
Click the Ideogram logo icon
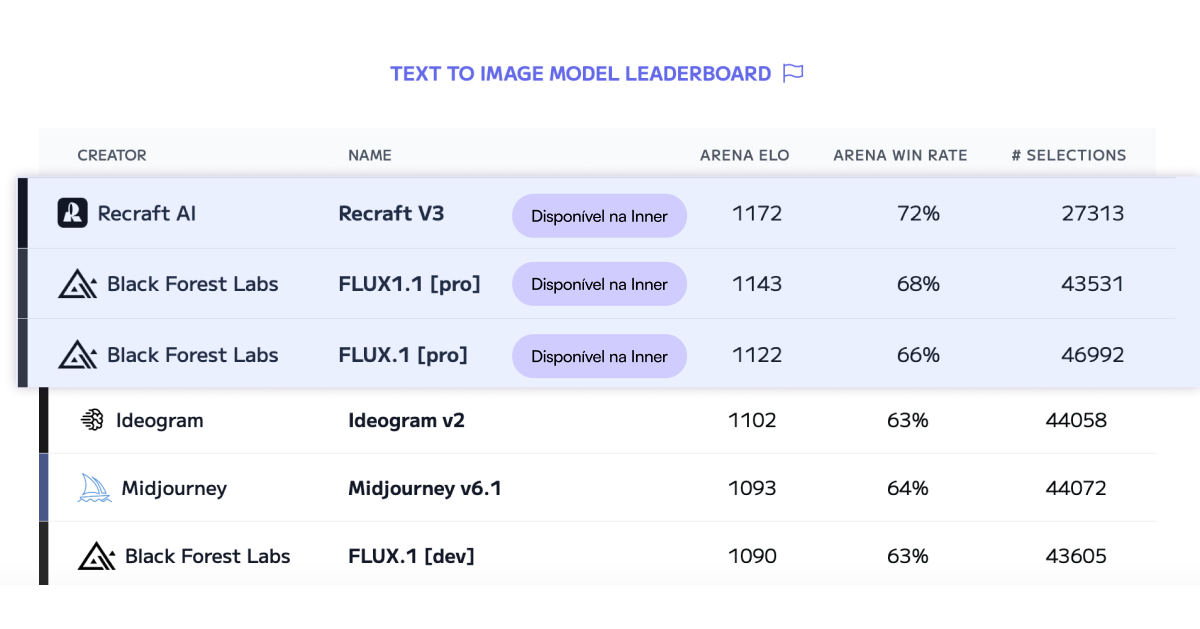[x=92, y=421]
